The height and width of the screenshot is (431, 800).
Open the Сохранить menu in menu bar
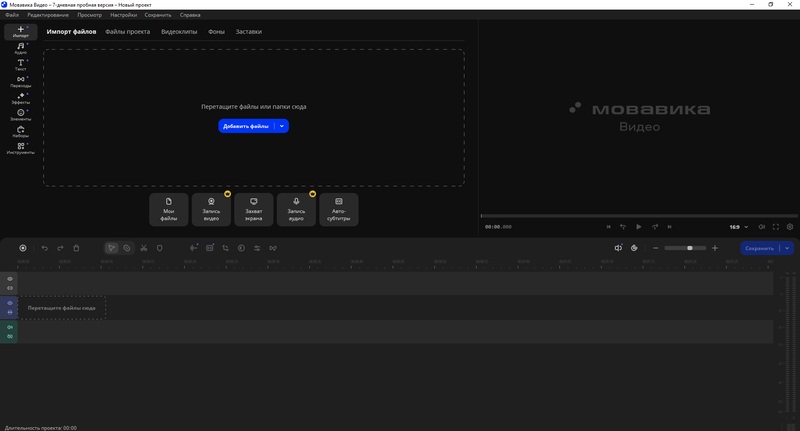point(158,15)
